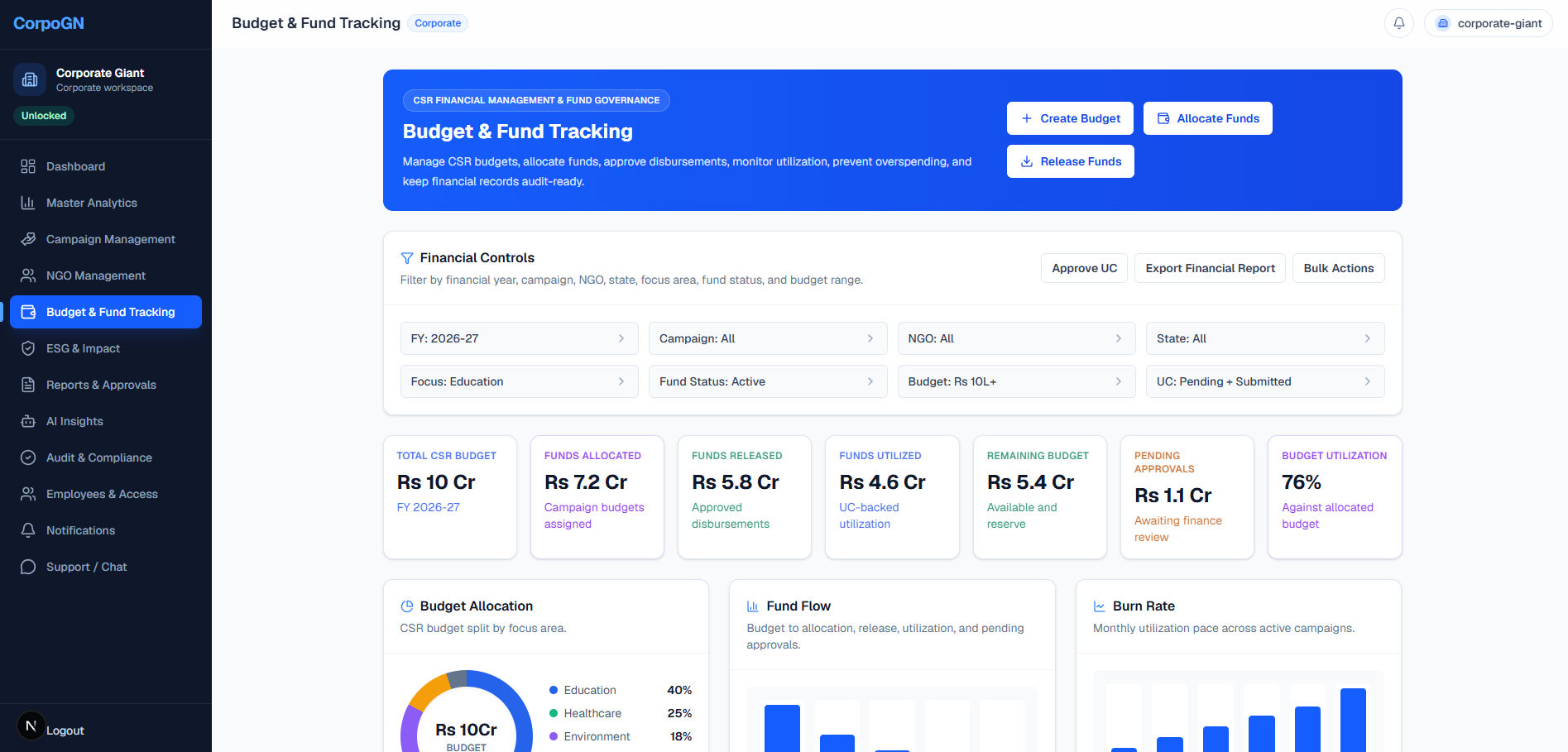Click the line chart icon beside Burn Rate

1100,606
